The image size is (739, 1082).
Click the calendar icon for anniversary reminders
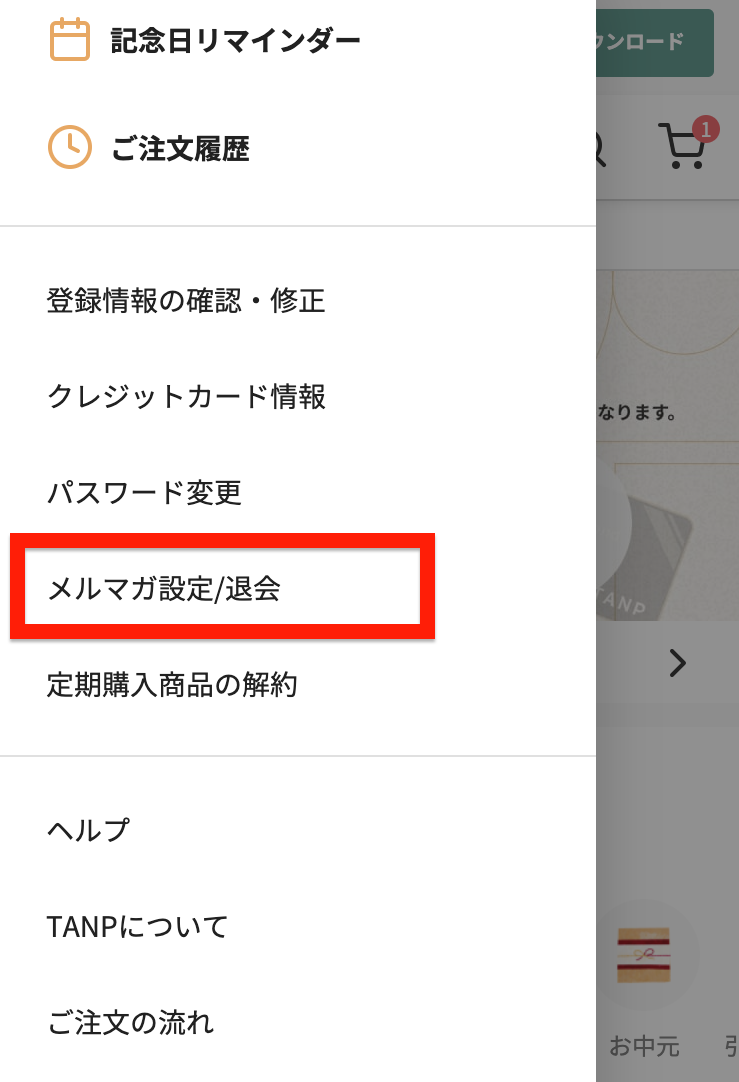tap(70, 41)
